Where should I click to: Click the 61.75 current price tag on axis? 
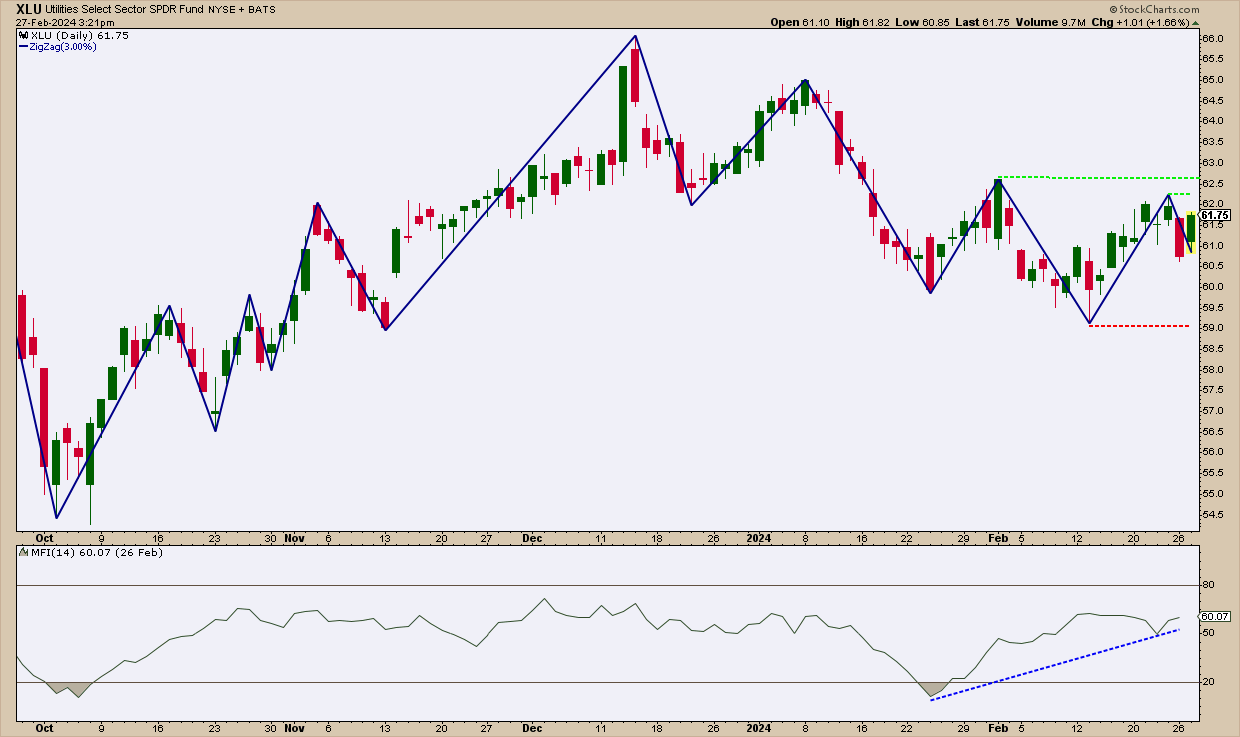tap(1214, 215)
